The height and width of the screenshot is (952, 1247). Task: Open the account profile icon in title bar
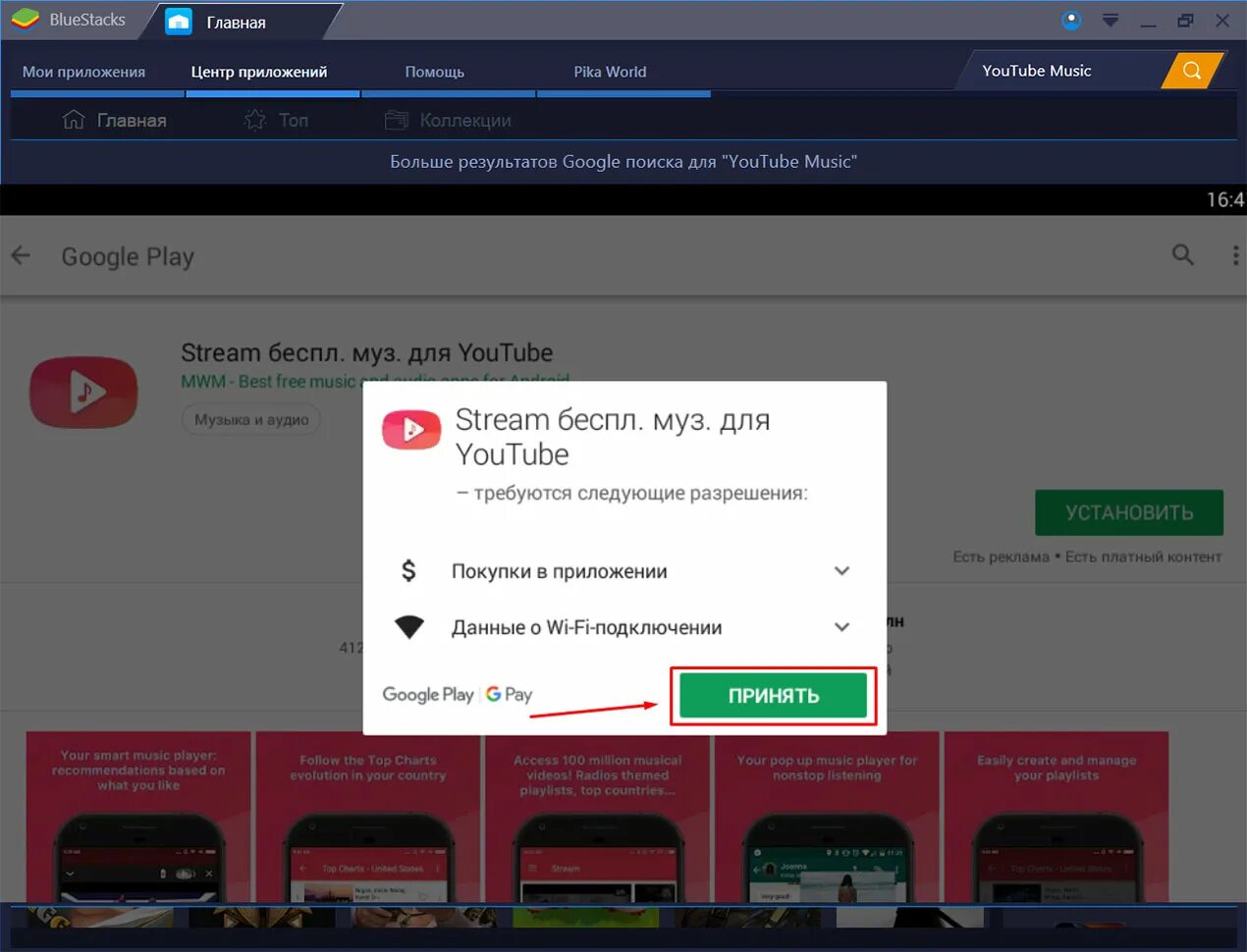(x=1071, y=20)
